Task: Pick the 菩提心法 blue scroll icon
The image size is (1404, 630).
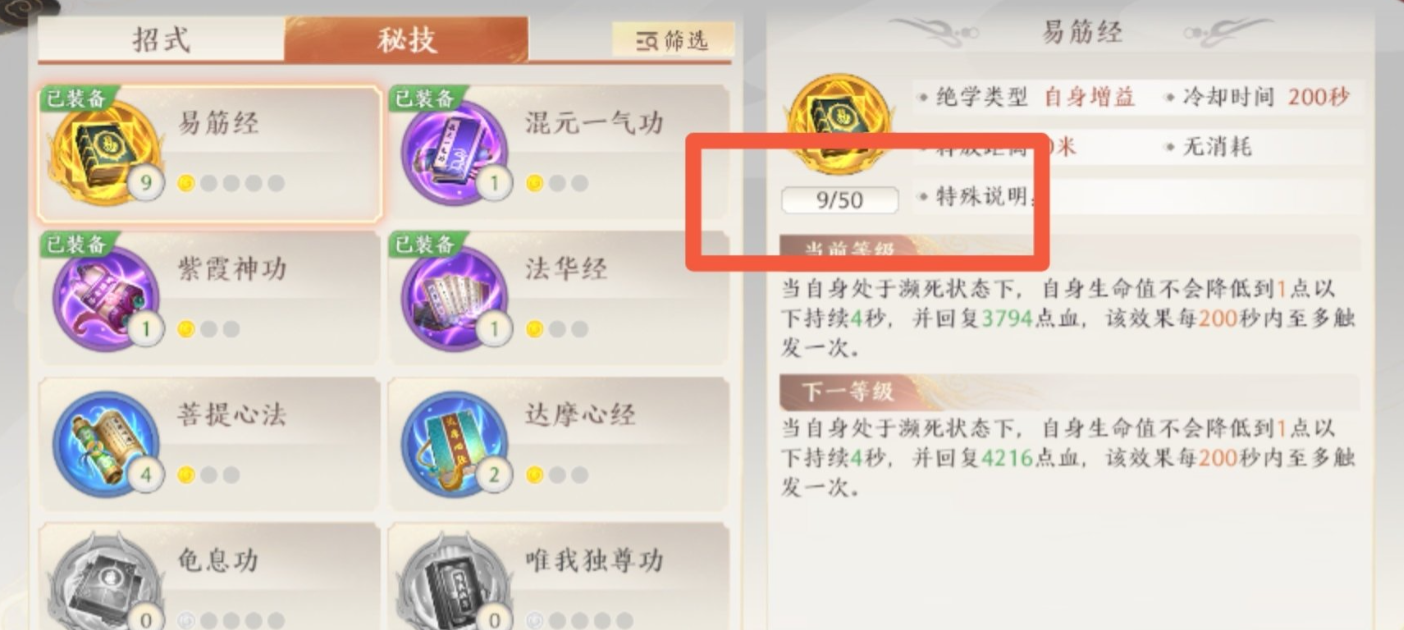Action: coord(106,444)
